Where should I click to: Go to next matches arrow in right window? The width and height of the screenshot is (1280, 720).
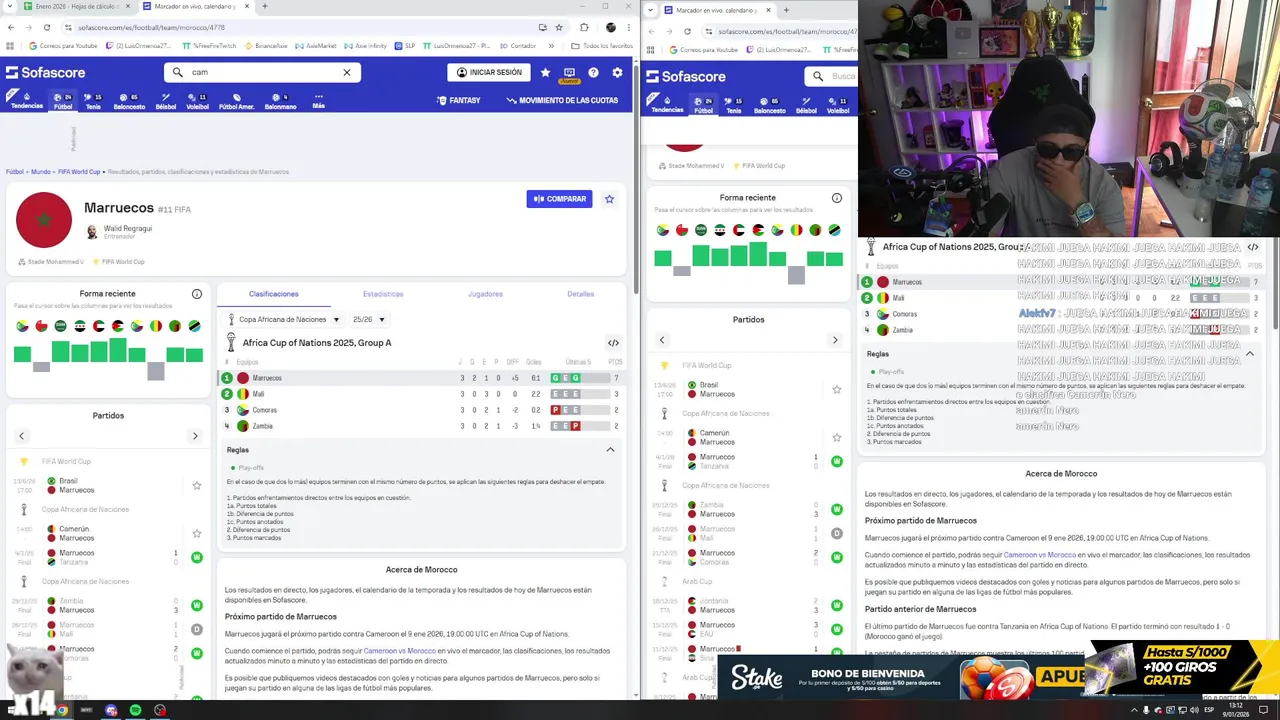click(835, 340)
